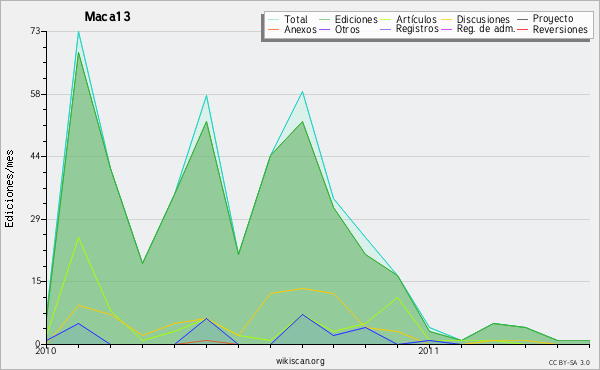Click the orange Anexos legend line swatch
Image resolution: width=600 pixels, height=370 pixels.
point(273,29)
